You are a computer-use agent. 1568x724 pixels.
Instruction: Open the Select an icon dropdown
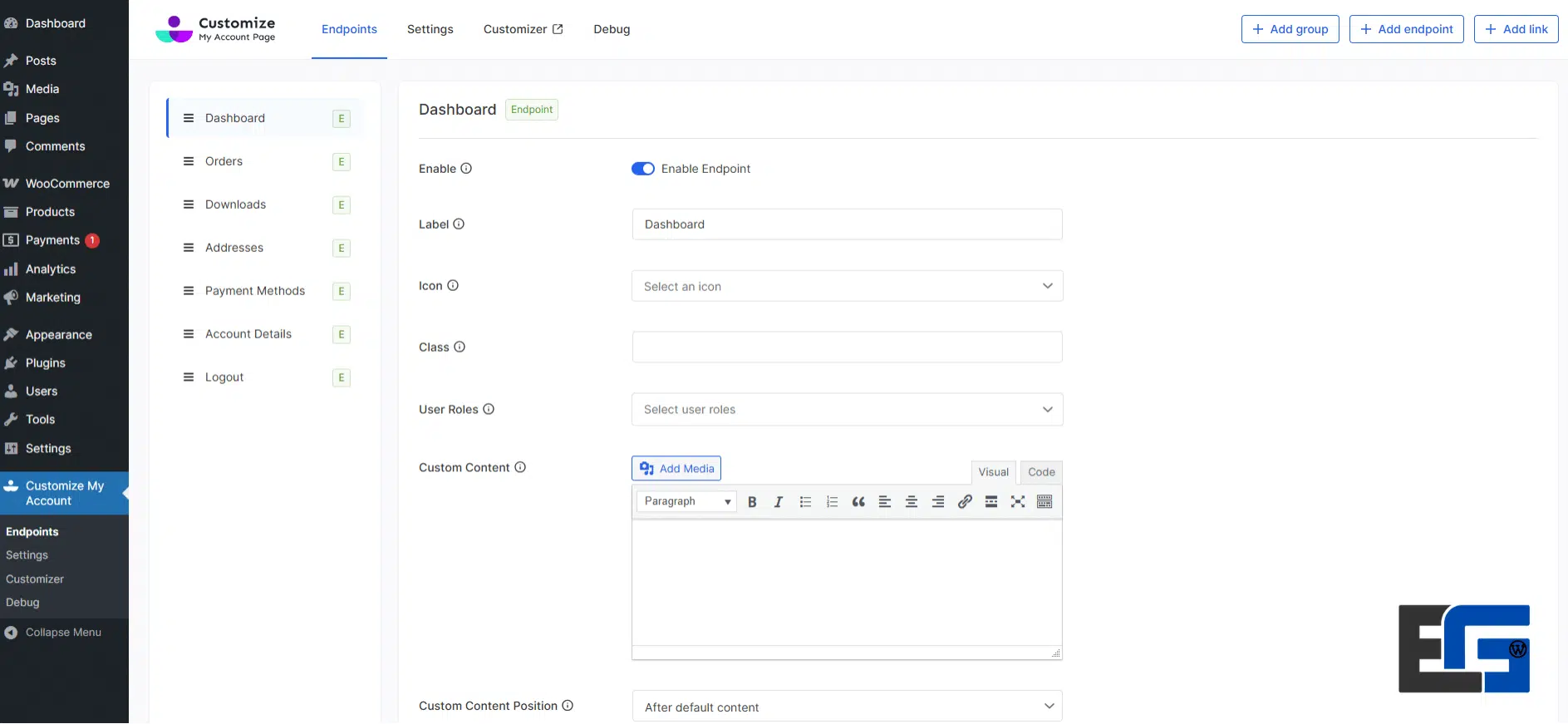click(847, 287)
